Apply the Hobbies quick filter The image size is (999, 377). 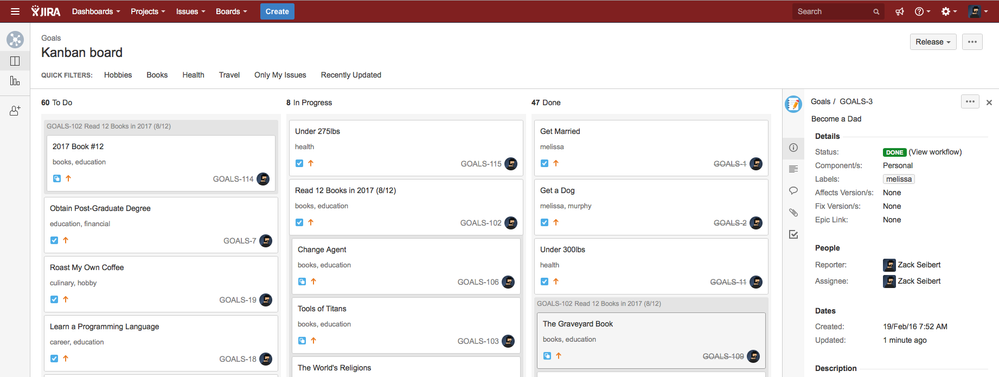118,75
